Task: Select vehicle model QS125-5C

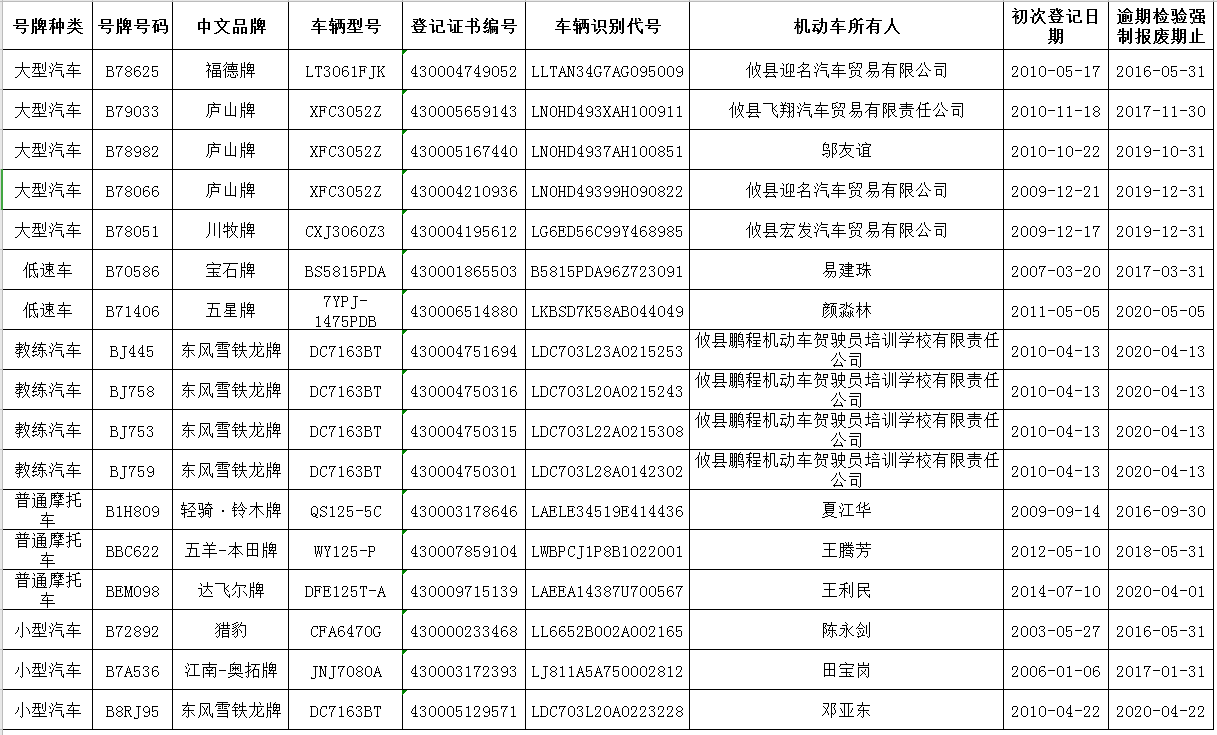Action: pyautogui.click(x=345, y=511)
